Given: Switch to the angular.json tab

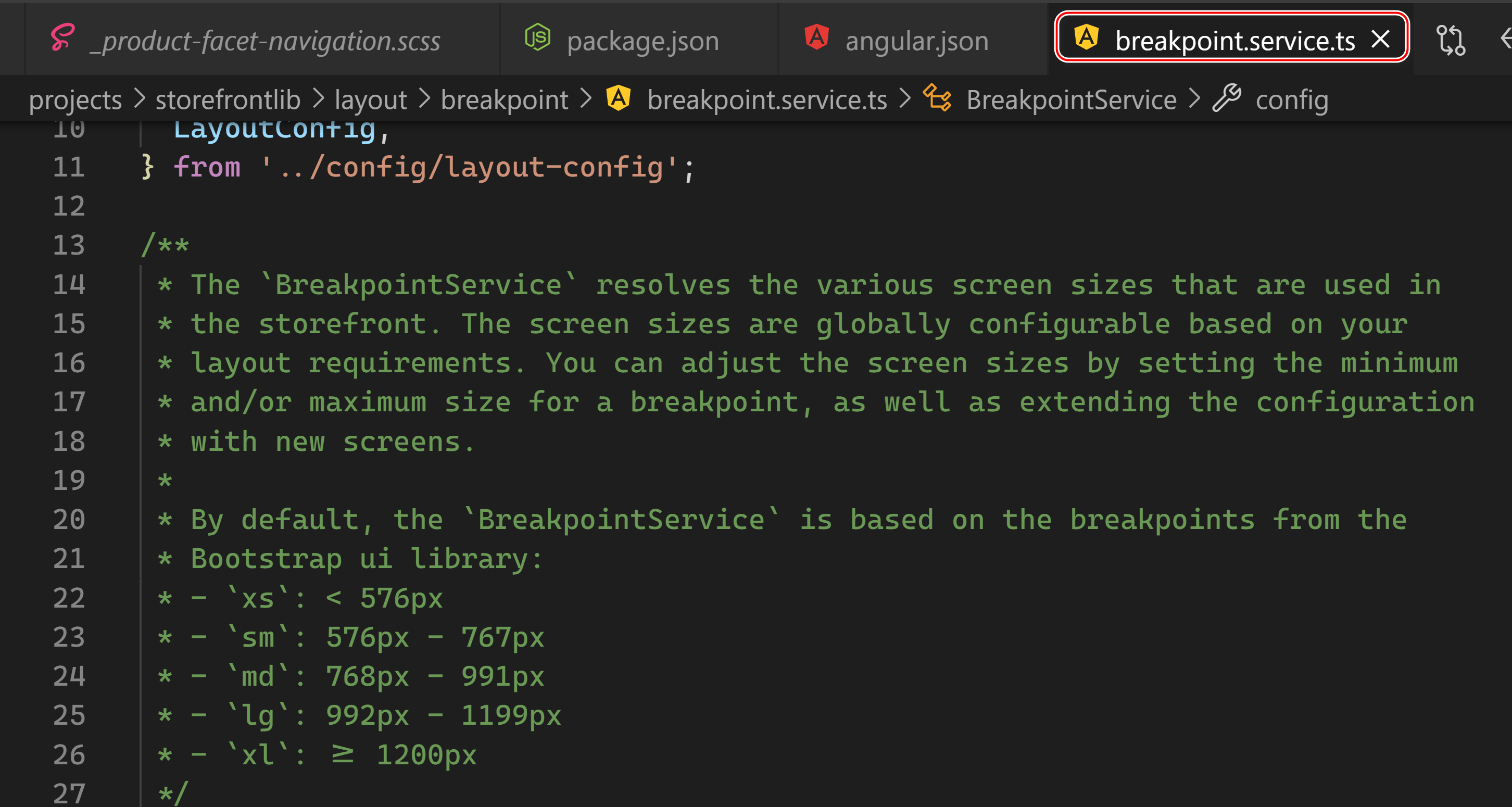Looking at the screenshot, I should (916, 41).
